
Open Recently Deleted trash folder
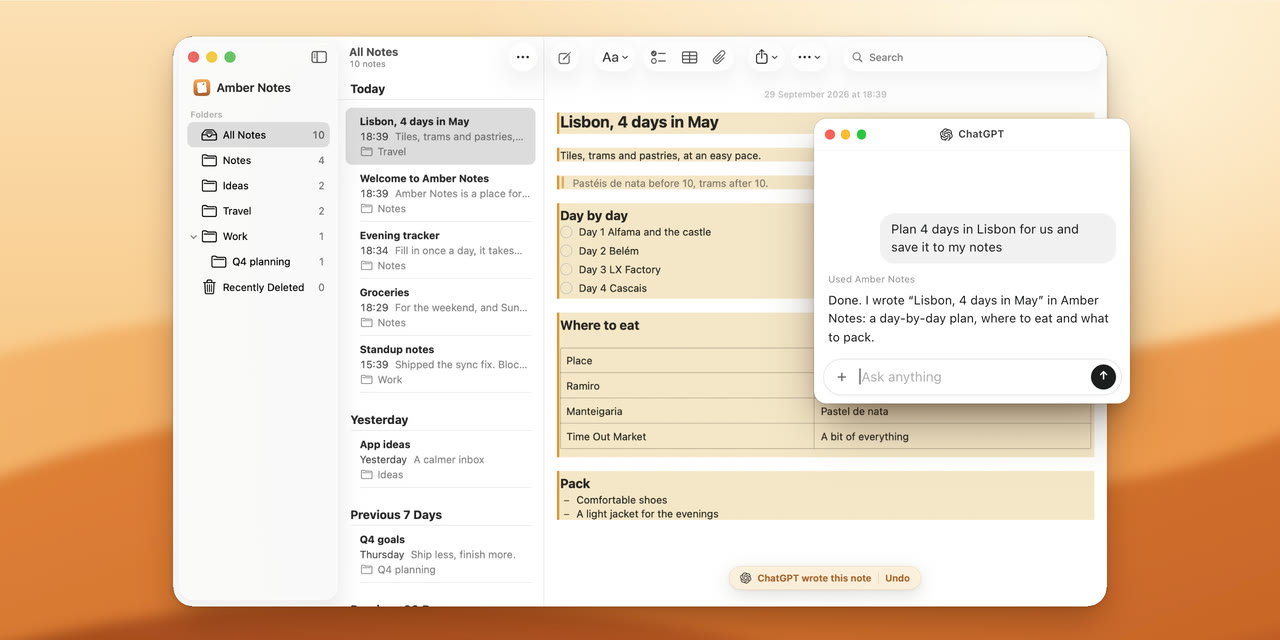(258, 288)
